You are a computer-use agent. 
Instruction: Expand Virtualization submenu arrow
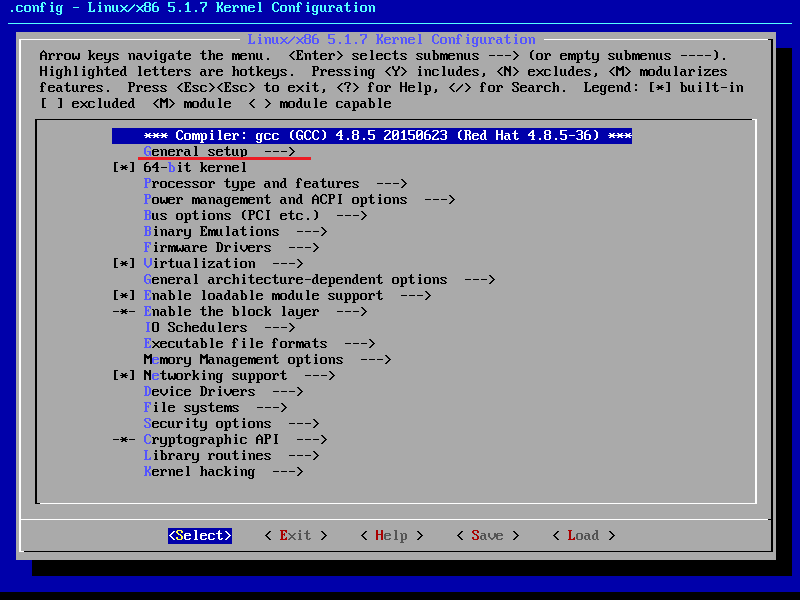288,264
